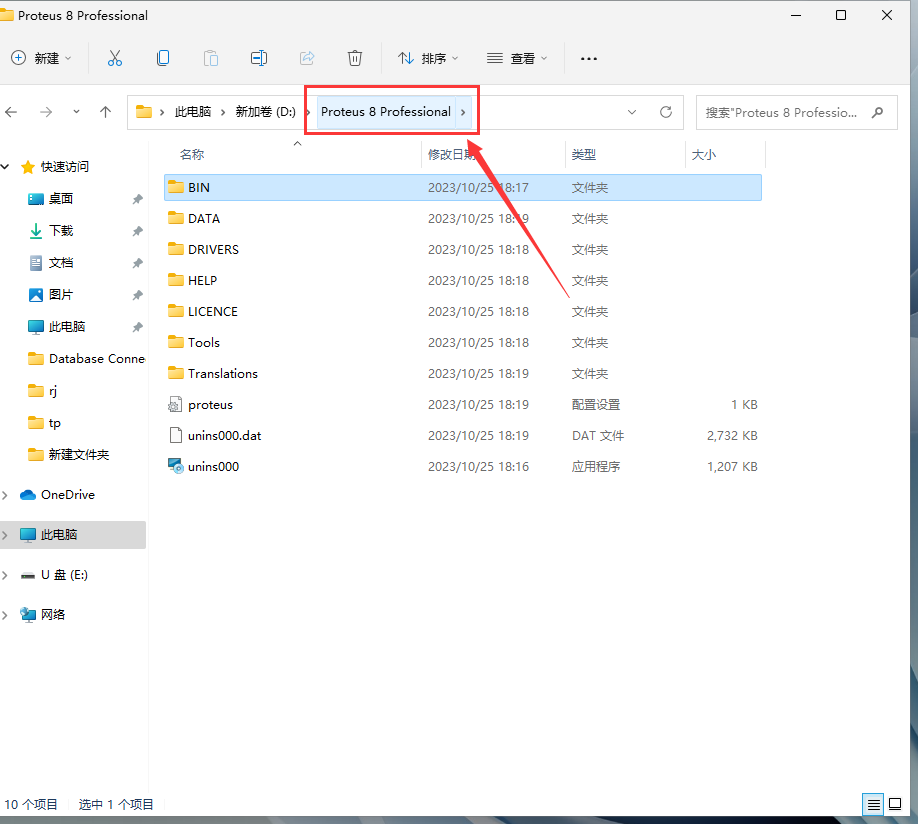Click the Share icon in toolbar
Image resolution: width=918 pixels, height=824 pixels.
[307, 58]
